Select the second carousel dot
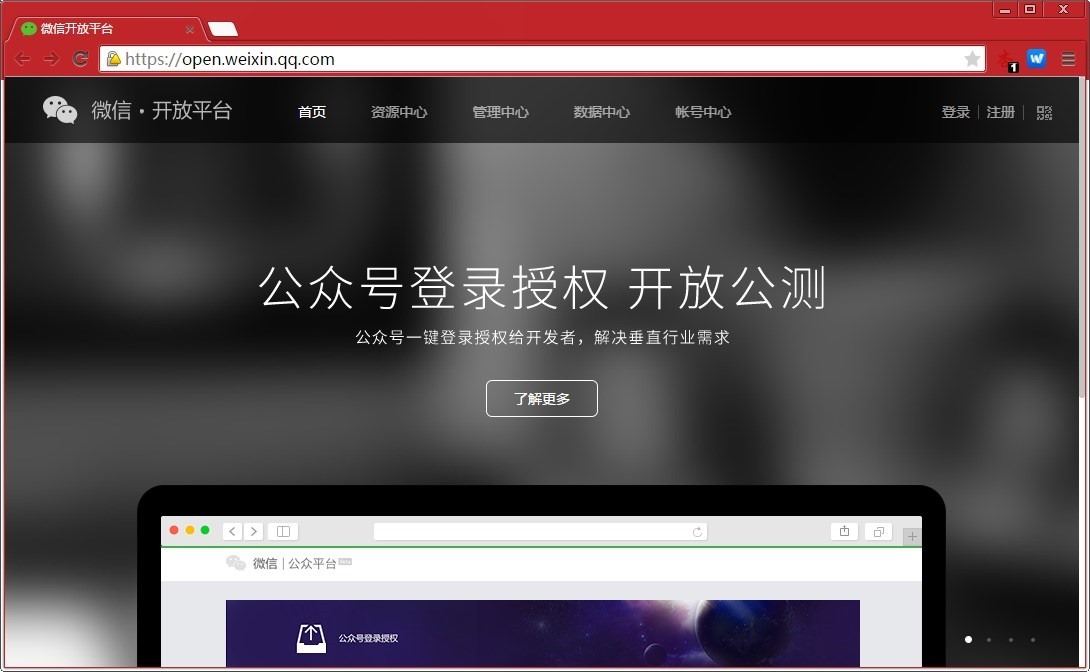 pyautogui.click(x=989, y=639)
